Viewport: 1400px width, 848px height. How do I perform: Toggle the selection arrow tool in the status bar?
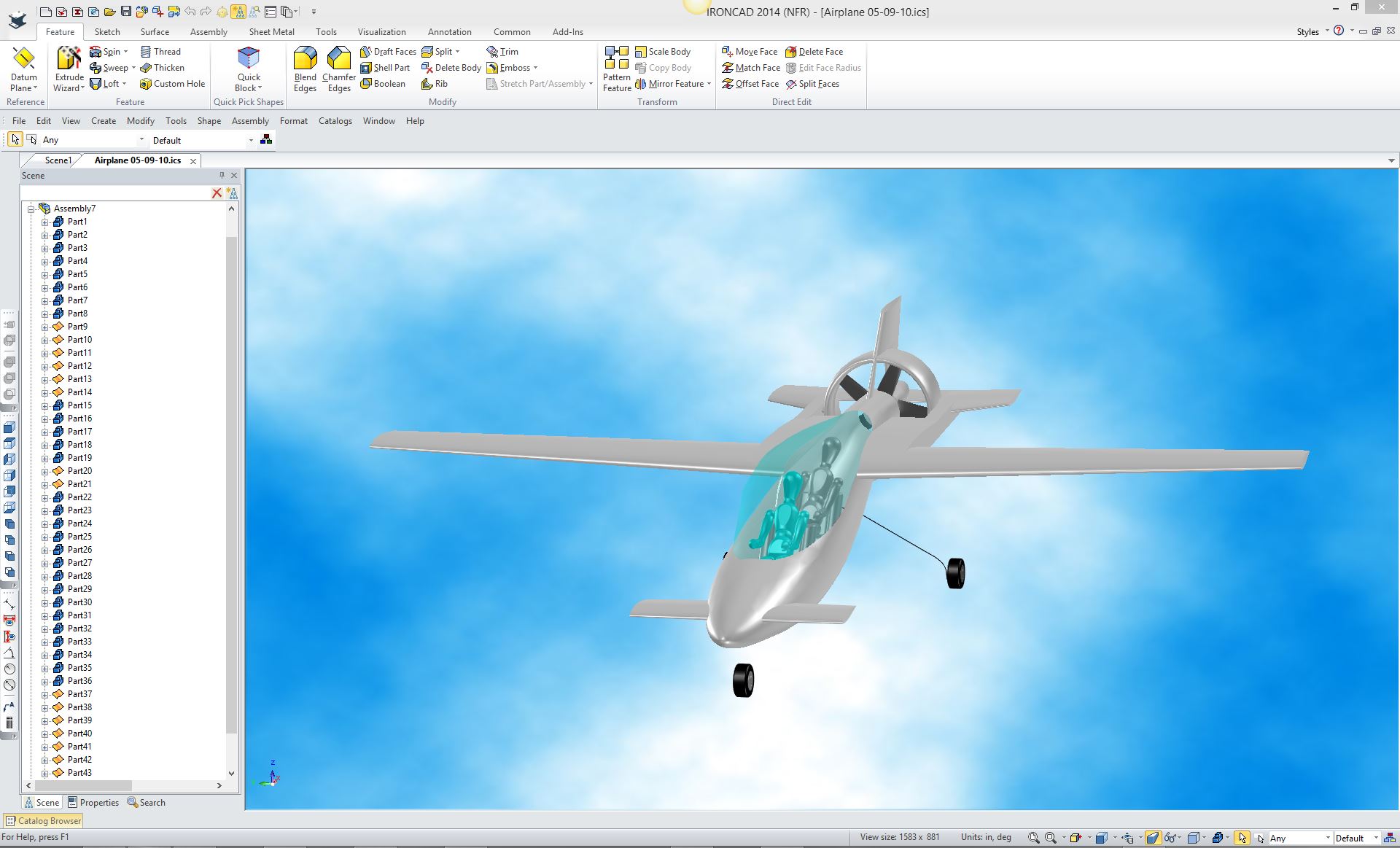pyautogui.click(x=1242, y=838)
